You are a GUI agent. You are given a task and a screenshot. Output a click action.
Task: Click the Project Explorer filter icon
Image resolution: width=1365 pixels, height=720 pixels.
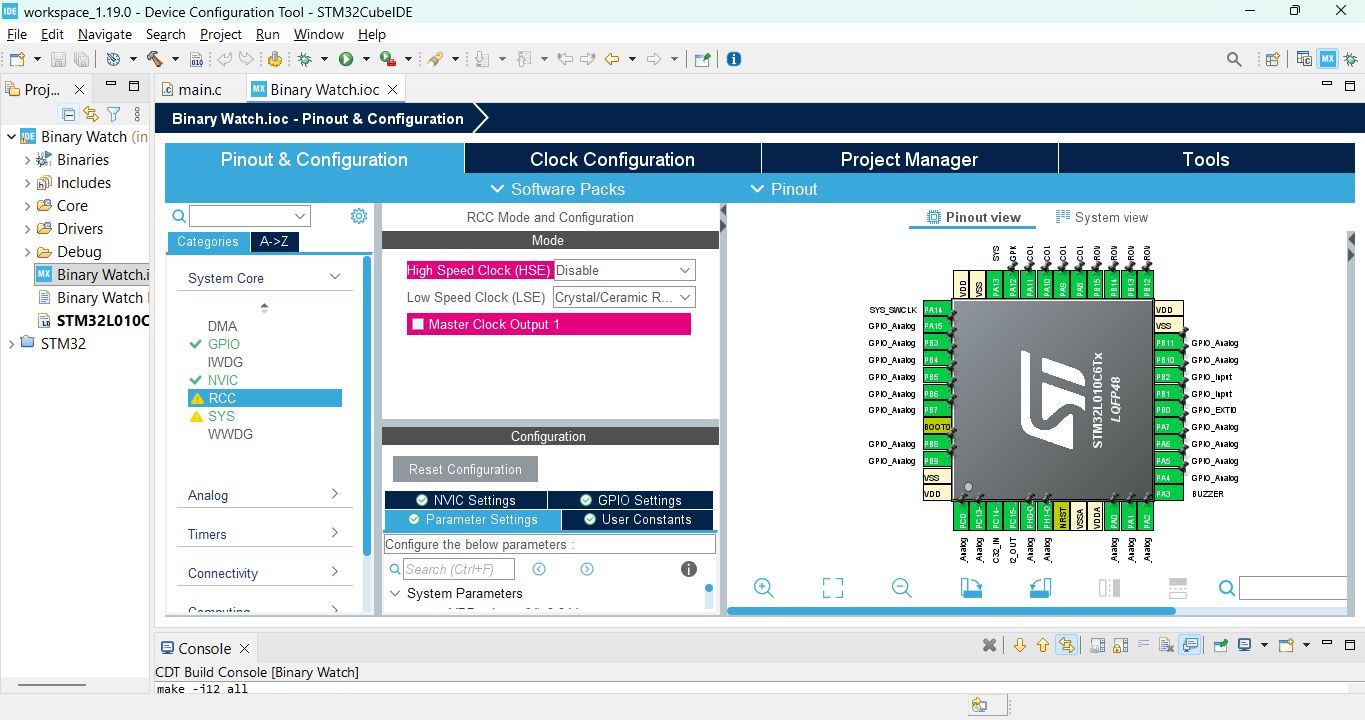(x=114, y=114)
